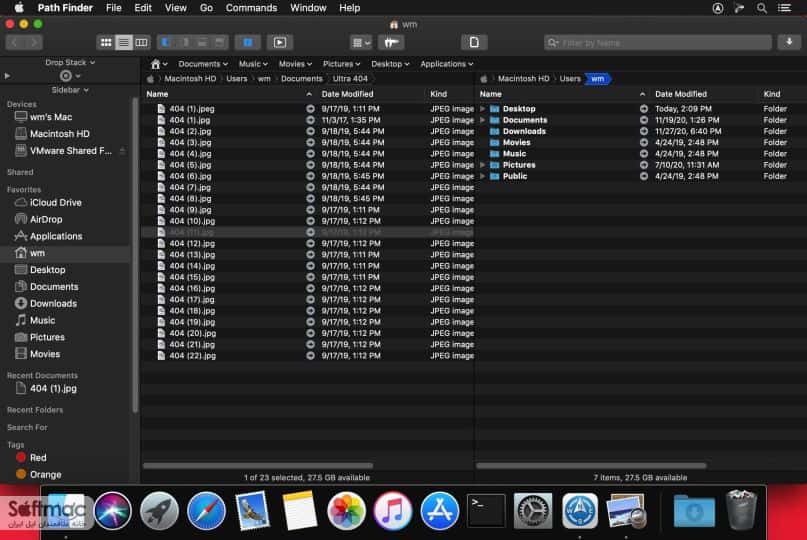Open Music in sidebar favorites
807x540 pixels.
click(x=42, y=321)
